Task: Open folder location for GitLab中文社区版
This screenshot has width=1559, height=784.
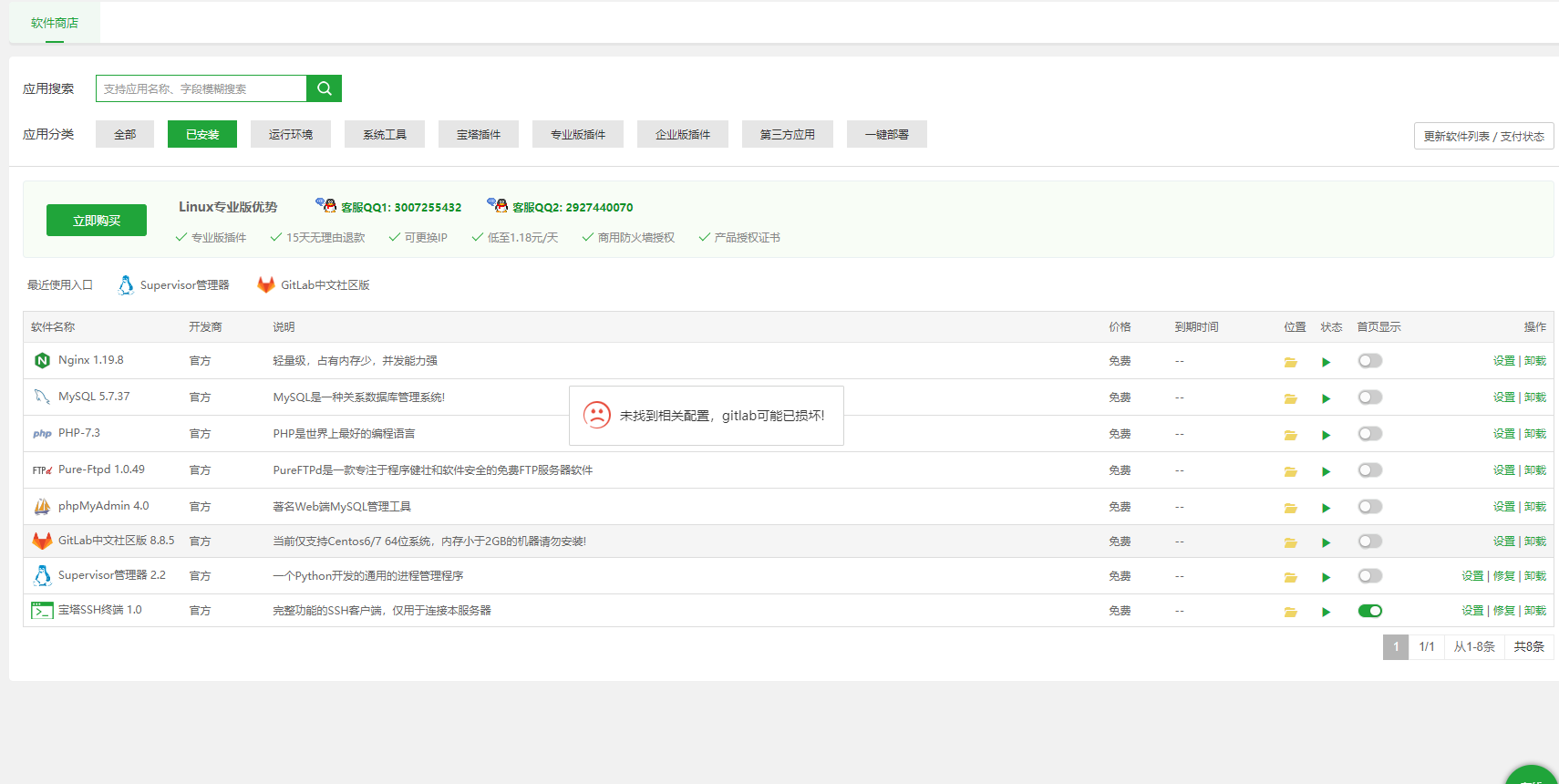Action: coord(1290,542)
